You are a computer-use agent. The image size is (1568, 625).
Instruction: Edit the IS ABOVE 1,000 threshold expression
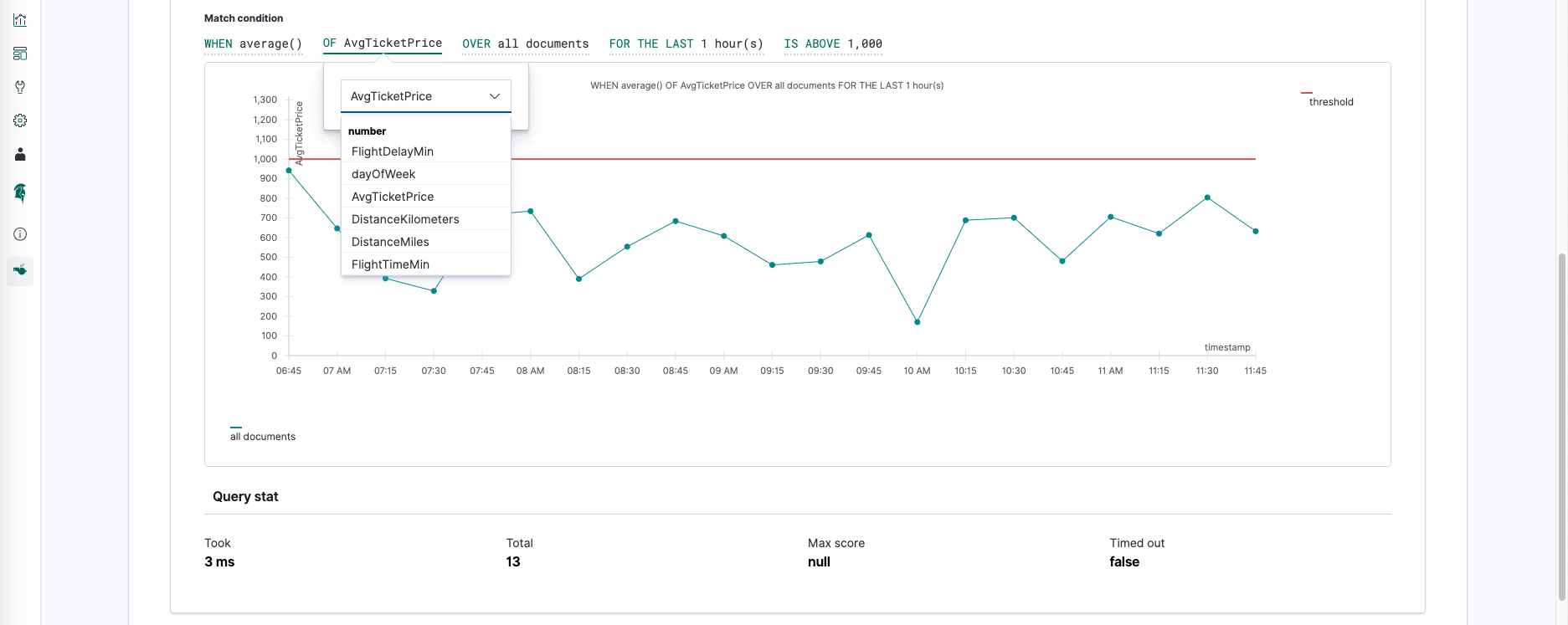(x=833, y=44)
